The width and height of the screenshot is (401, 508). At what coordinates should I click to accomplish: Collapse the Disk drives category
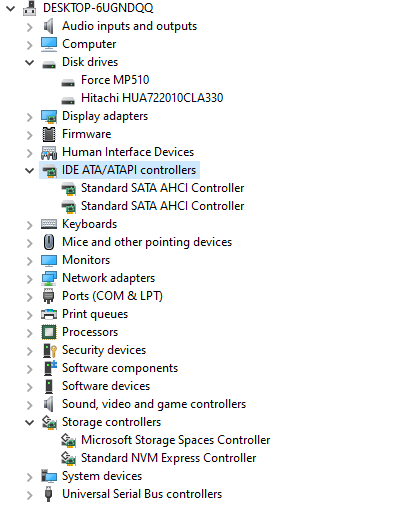[x=30, y=62]
